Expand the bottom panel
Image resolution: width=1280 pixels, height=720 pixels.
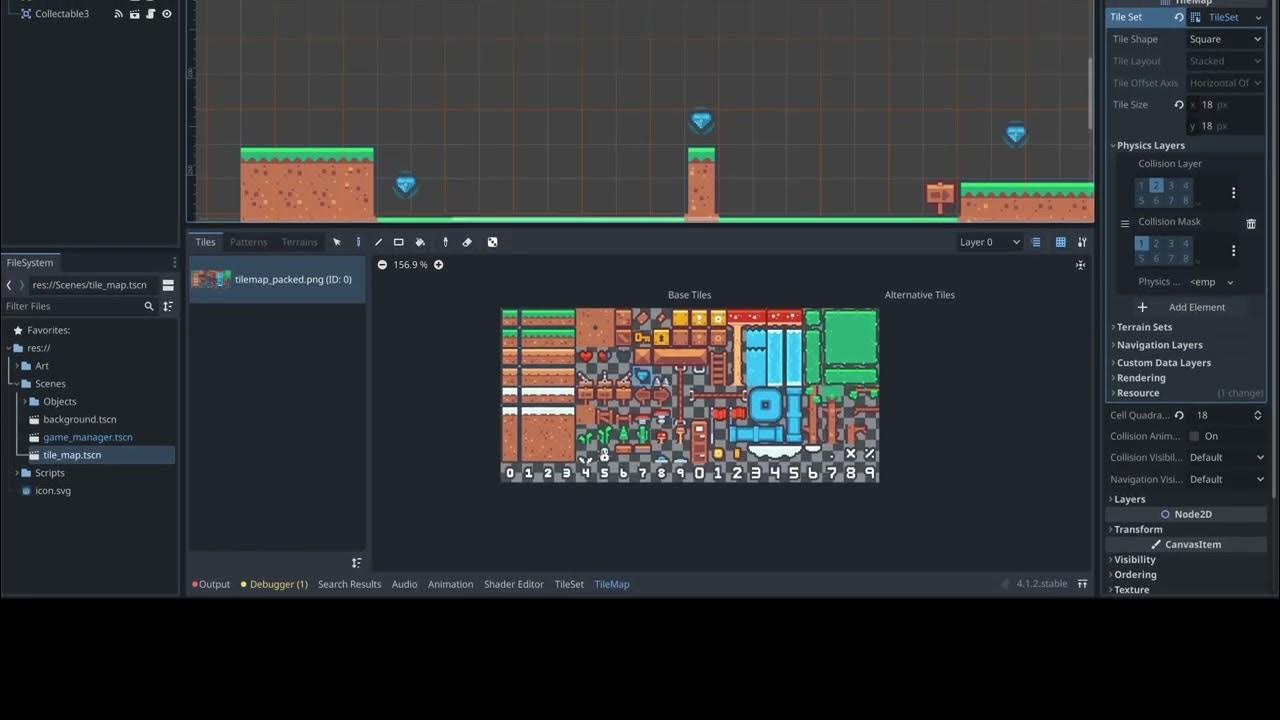click(1082, 584)
